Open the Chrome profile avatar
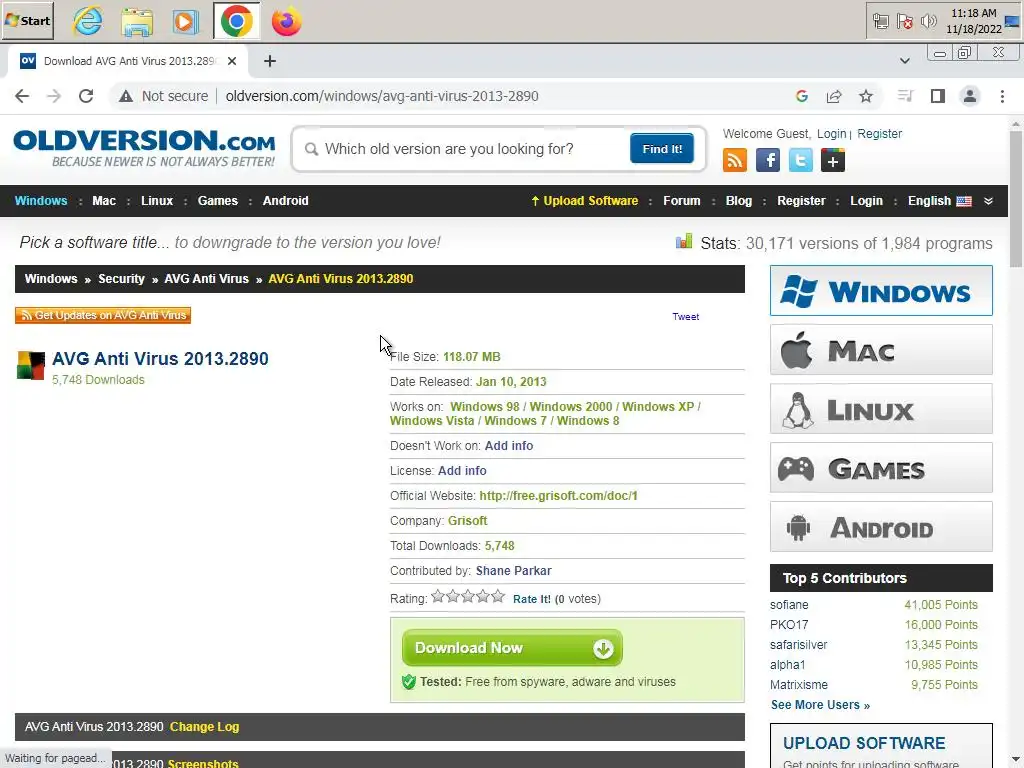This screenshot has height=768, width=1024. pyautogui.click(x=970, y=97)
